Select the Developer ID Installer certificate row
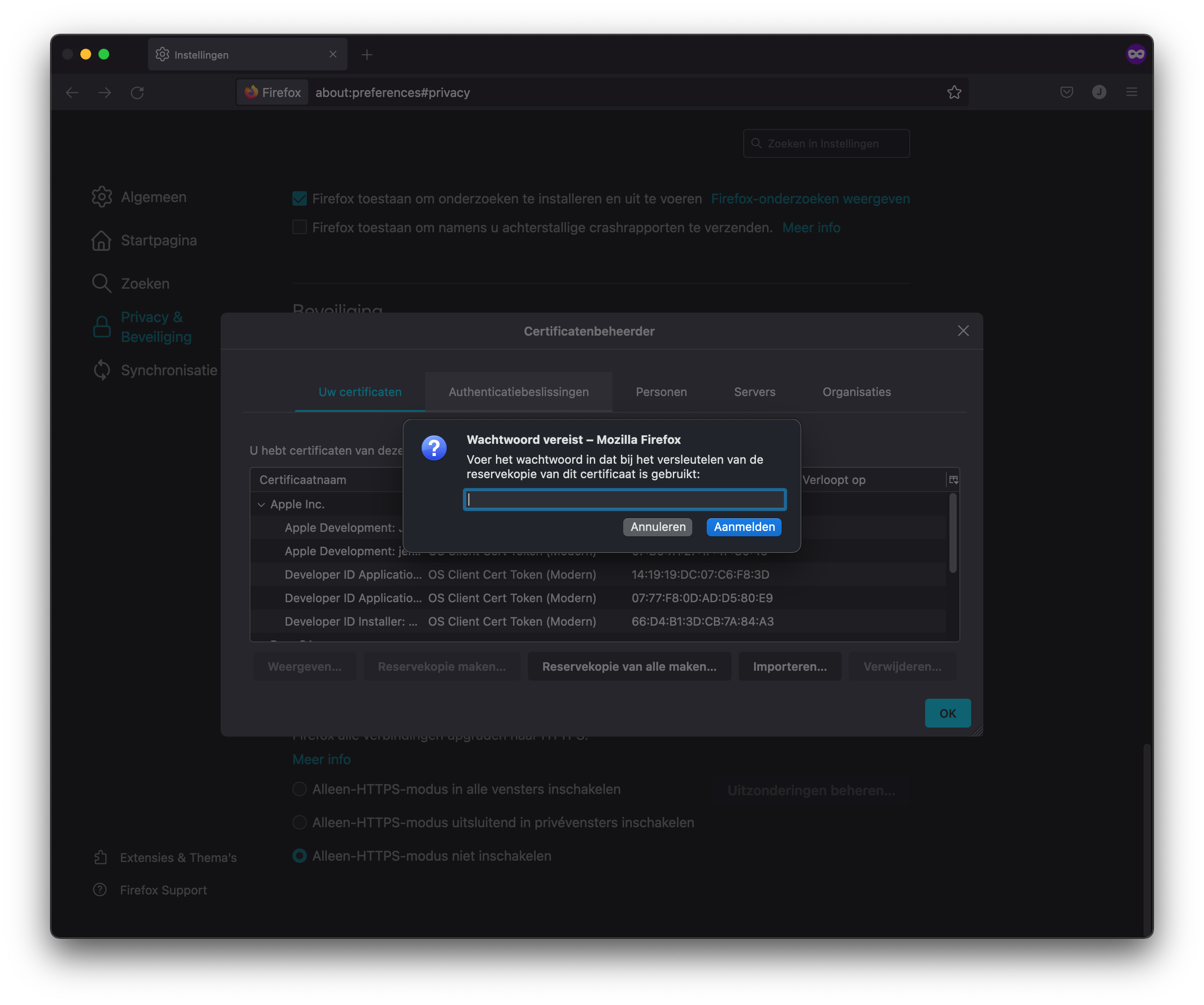1204x1005 pixels. coord(598,622)
